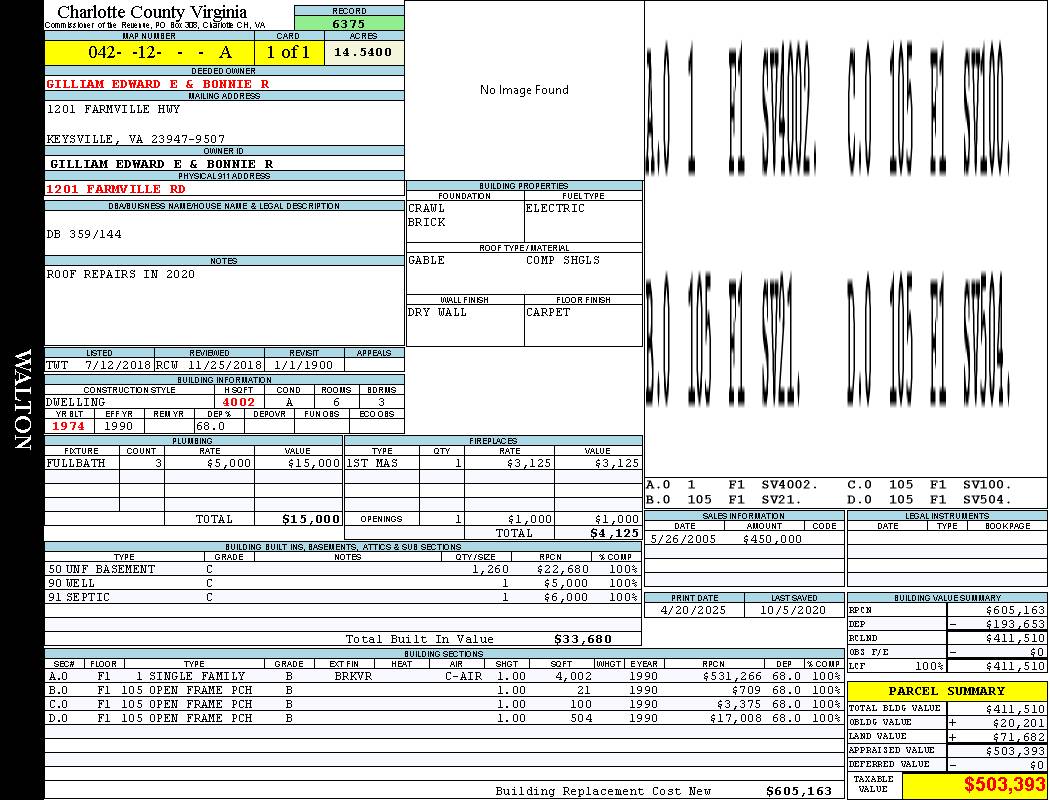The height and width of the screenshot is (800, 1050).
Task: Select the 90 WELL row
Action: pyautogui.click(x=343, y=583)
